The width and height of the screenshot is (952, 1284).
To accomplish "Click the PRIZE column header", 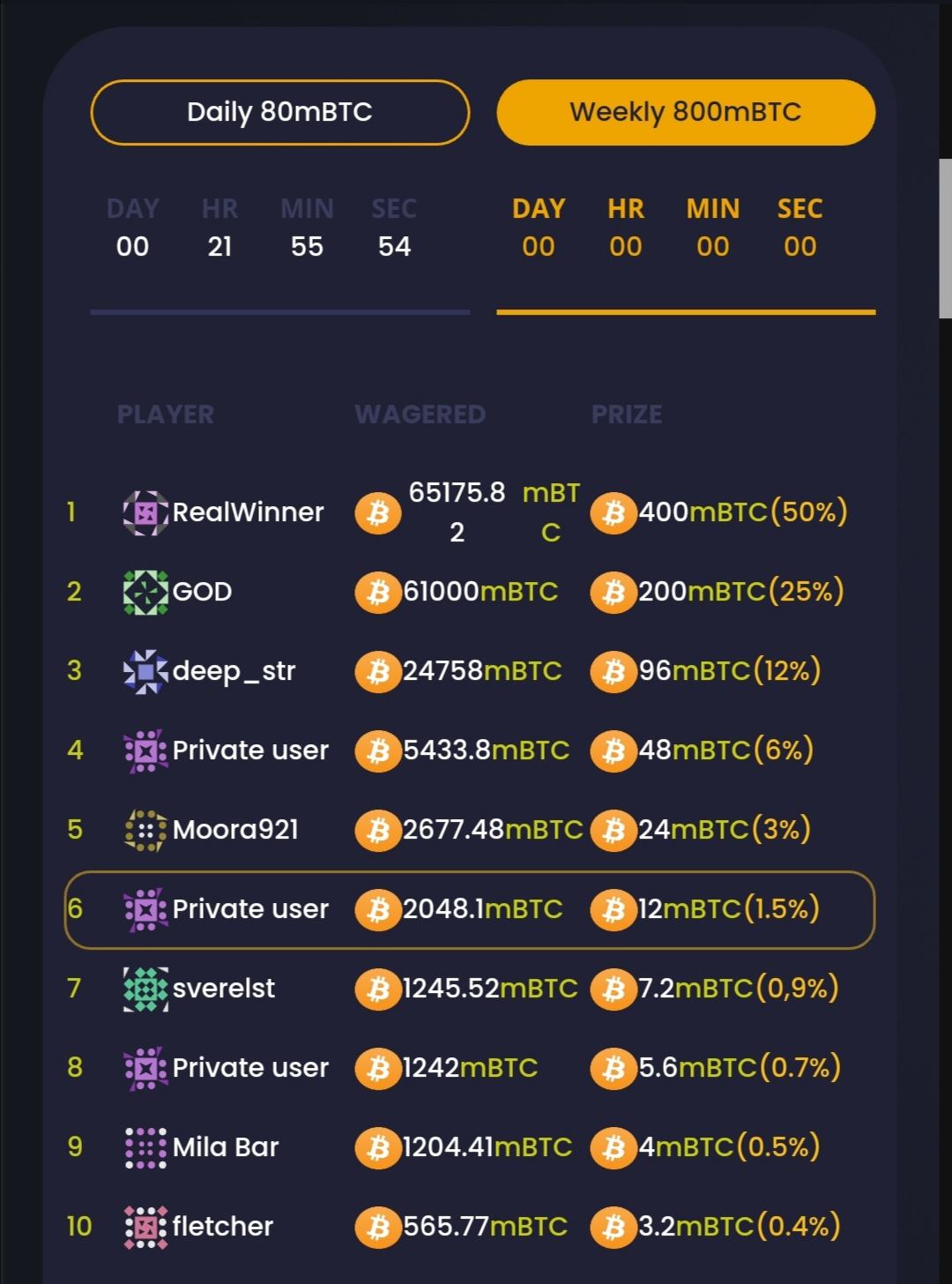I will click(627, 414).
